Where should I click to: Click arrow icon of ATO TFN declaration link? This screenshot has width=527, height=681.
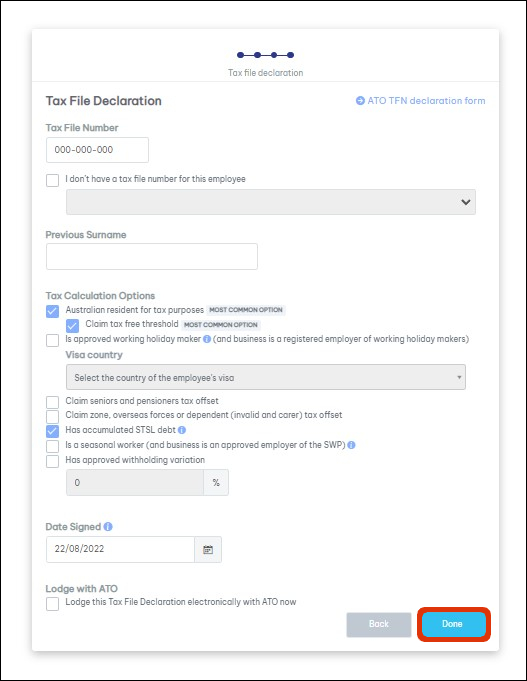coord(360,101)
